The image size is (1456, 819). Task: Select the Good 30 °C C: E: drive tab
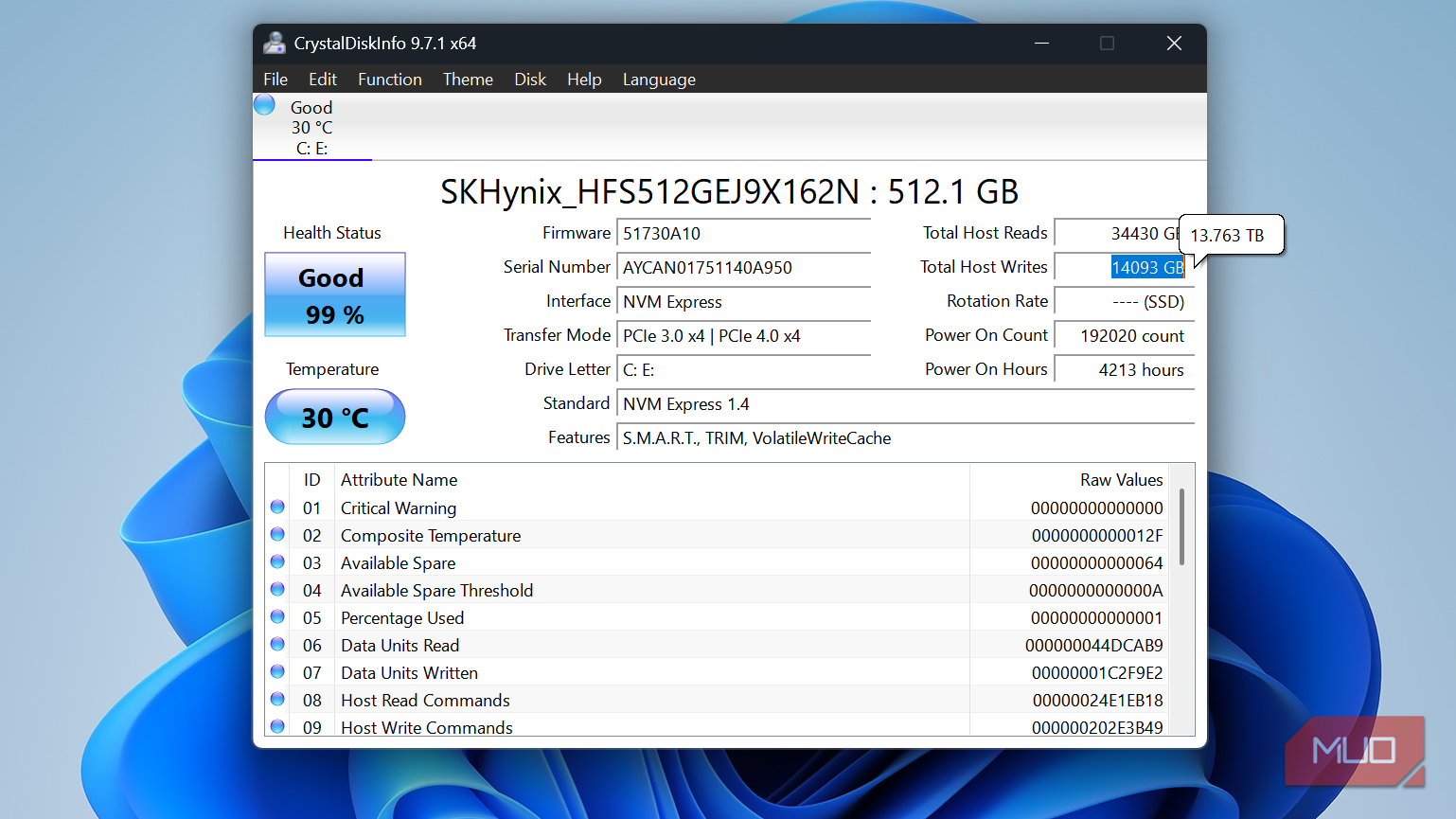[x=312, y=127]
